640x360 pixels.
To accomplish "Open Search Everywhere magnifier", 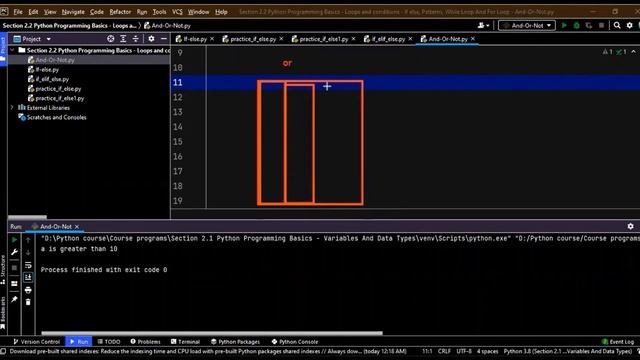I will point(617,25).
